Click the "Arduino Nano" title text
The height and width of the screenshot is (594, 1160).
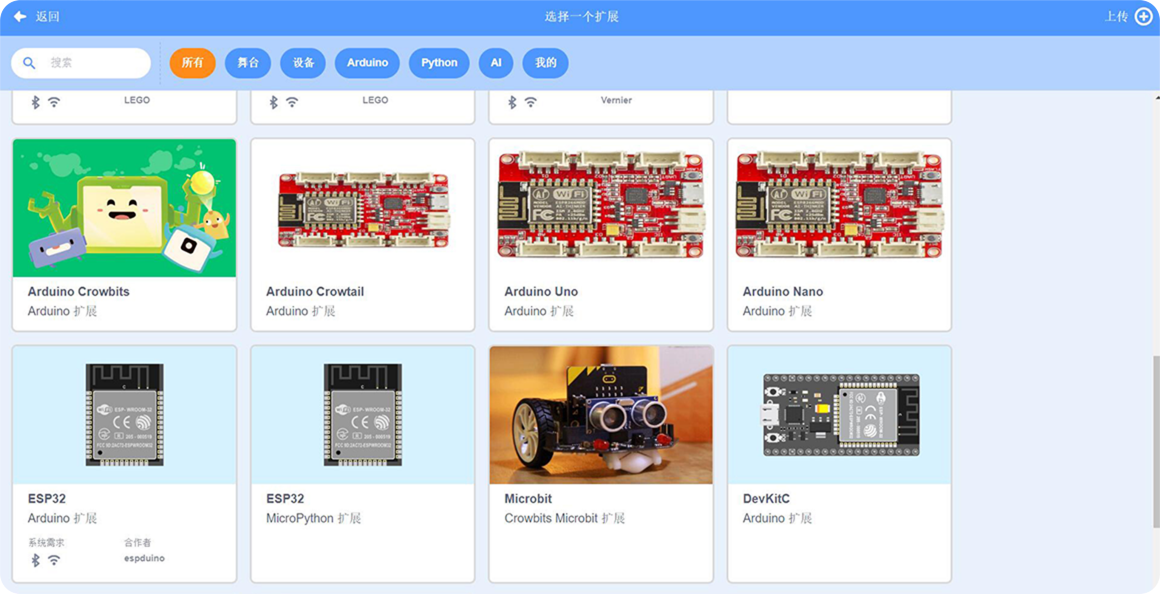click(783, 291)
